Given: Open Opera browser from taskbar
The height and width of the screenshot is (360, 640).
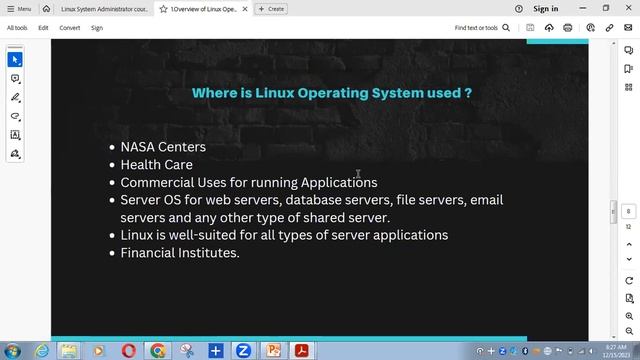Looking at the screenshot, I should 129,351.
